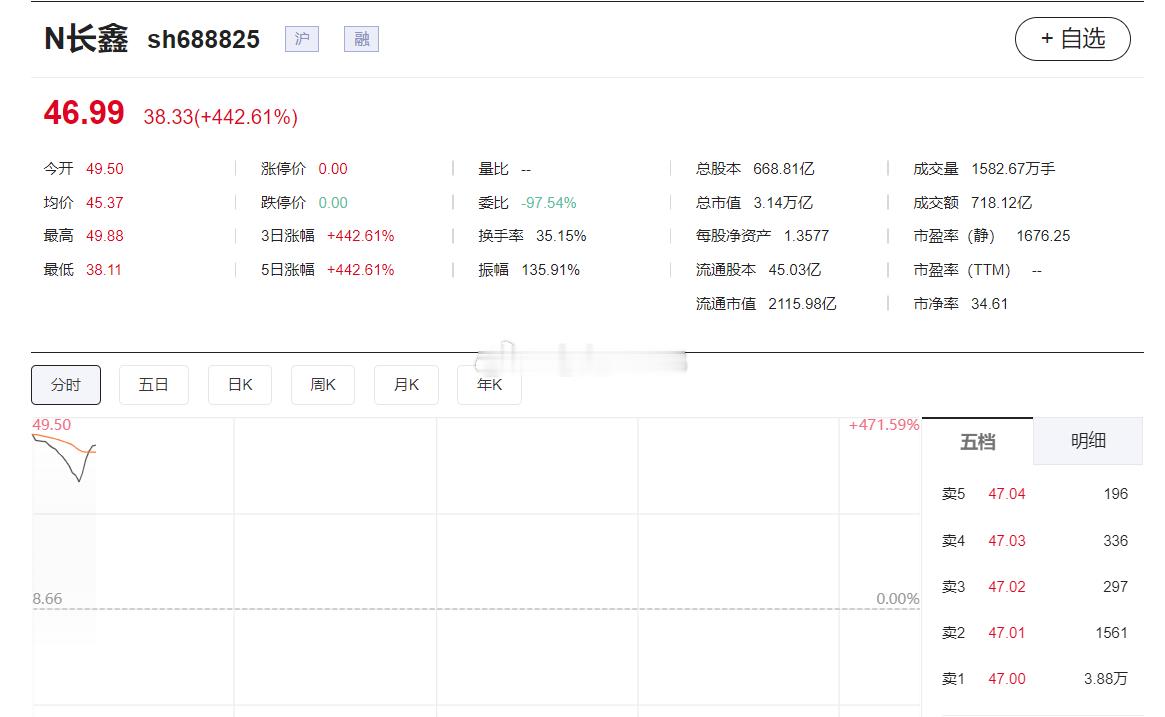Click price change 38.33(+442.61%)

click(221, 117)
